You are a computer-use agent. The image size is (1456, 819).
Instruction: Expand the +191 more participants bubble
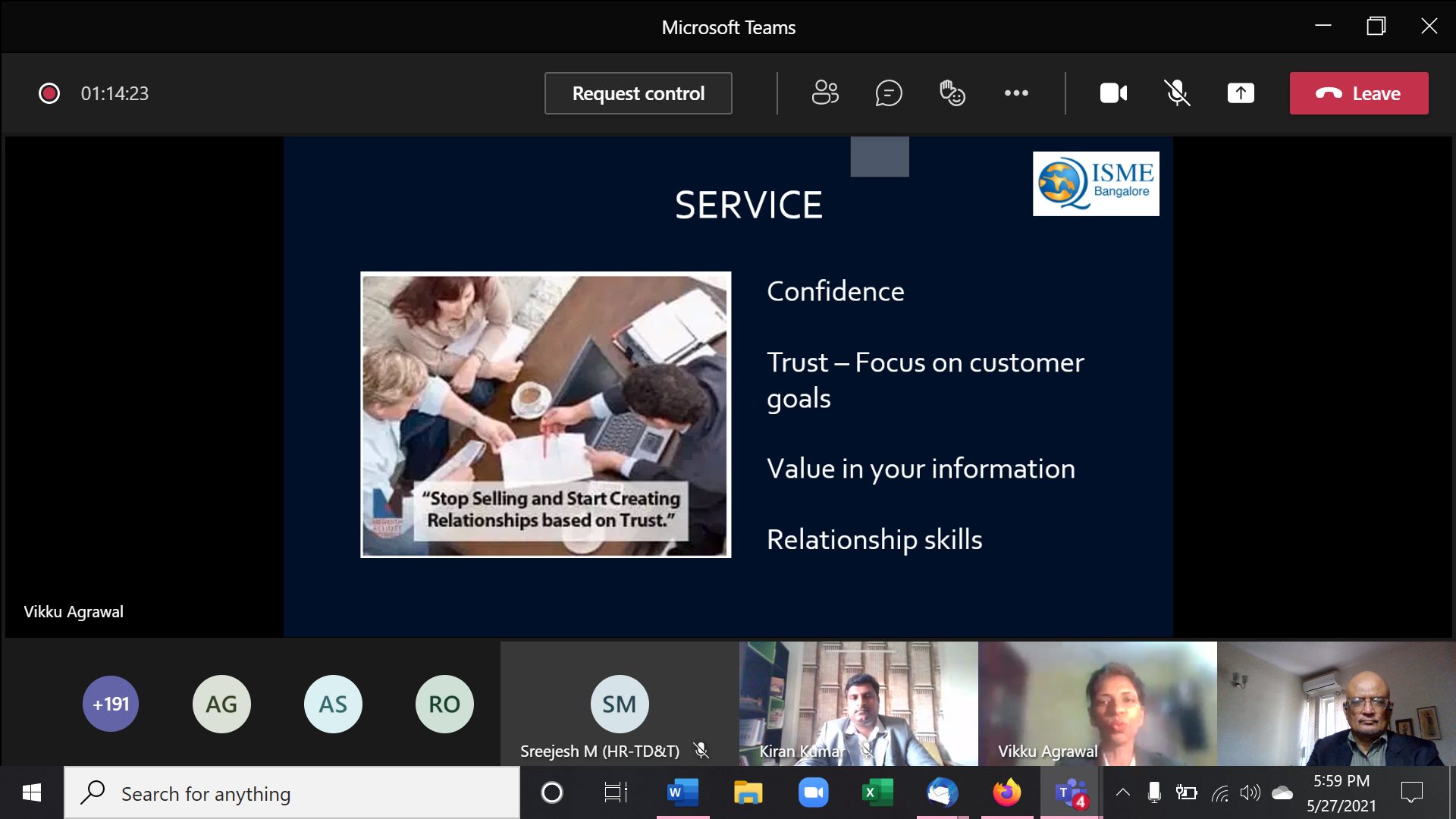point(111,704)
